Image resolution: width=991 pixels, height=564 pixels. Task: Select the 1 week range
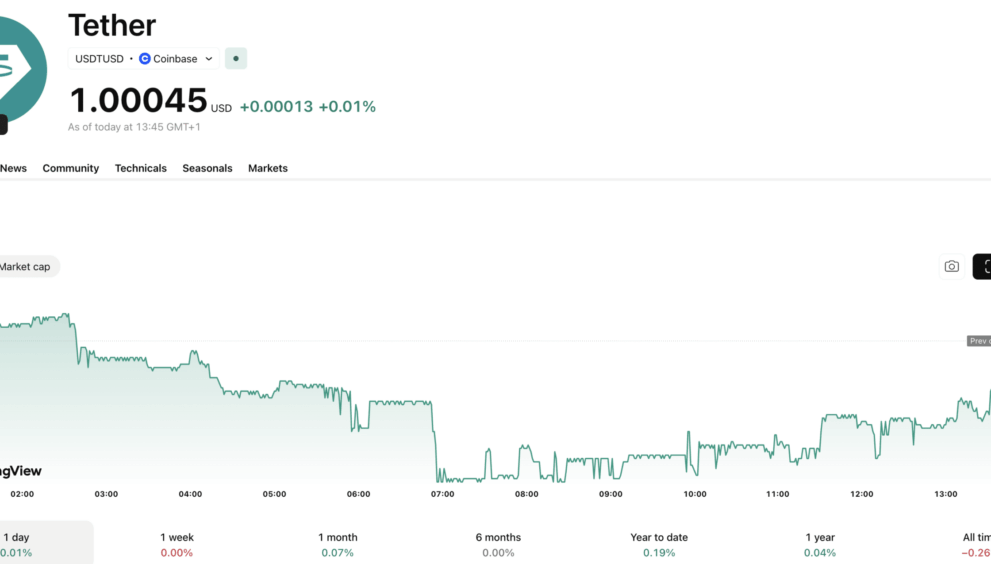[x=177, y=544]
